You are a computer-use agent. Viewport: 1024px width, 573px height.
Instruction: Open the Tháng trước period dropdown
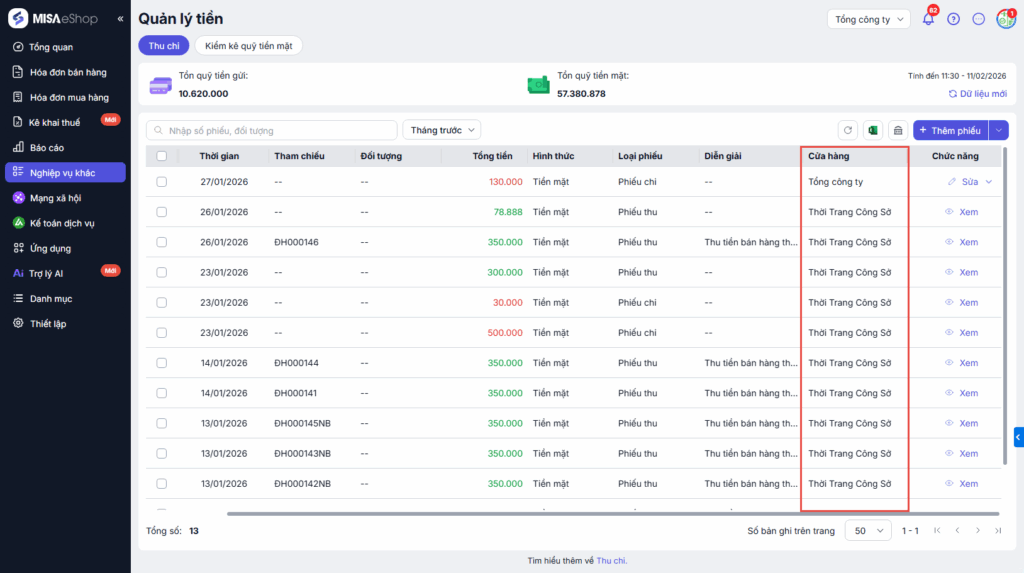point(441,130)
